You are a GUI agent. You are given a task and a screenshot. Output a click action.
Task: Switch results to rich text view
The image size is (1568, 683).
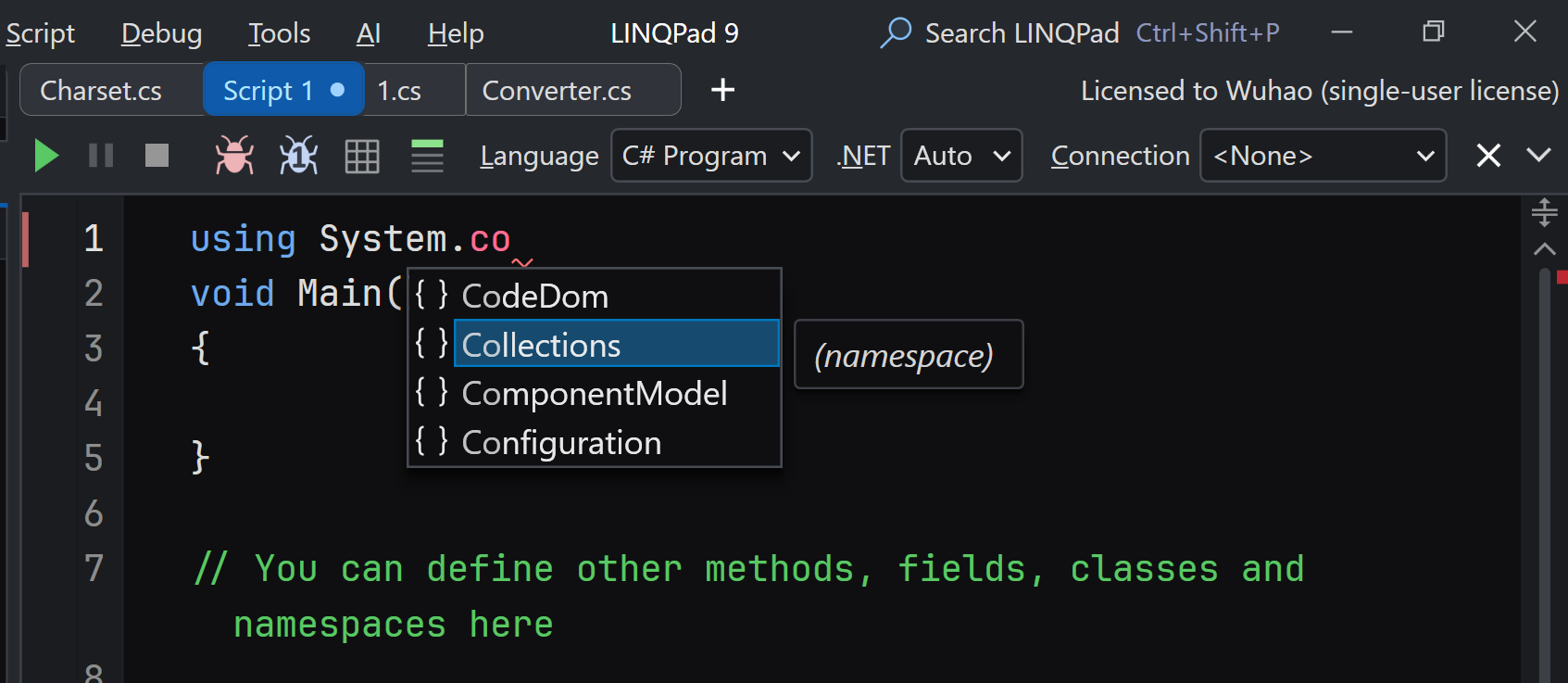427,156
